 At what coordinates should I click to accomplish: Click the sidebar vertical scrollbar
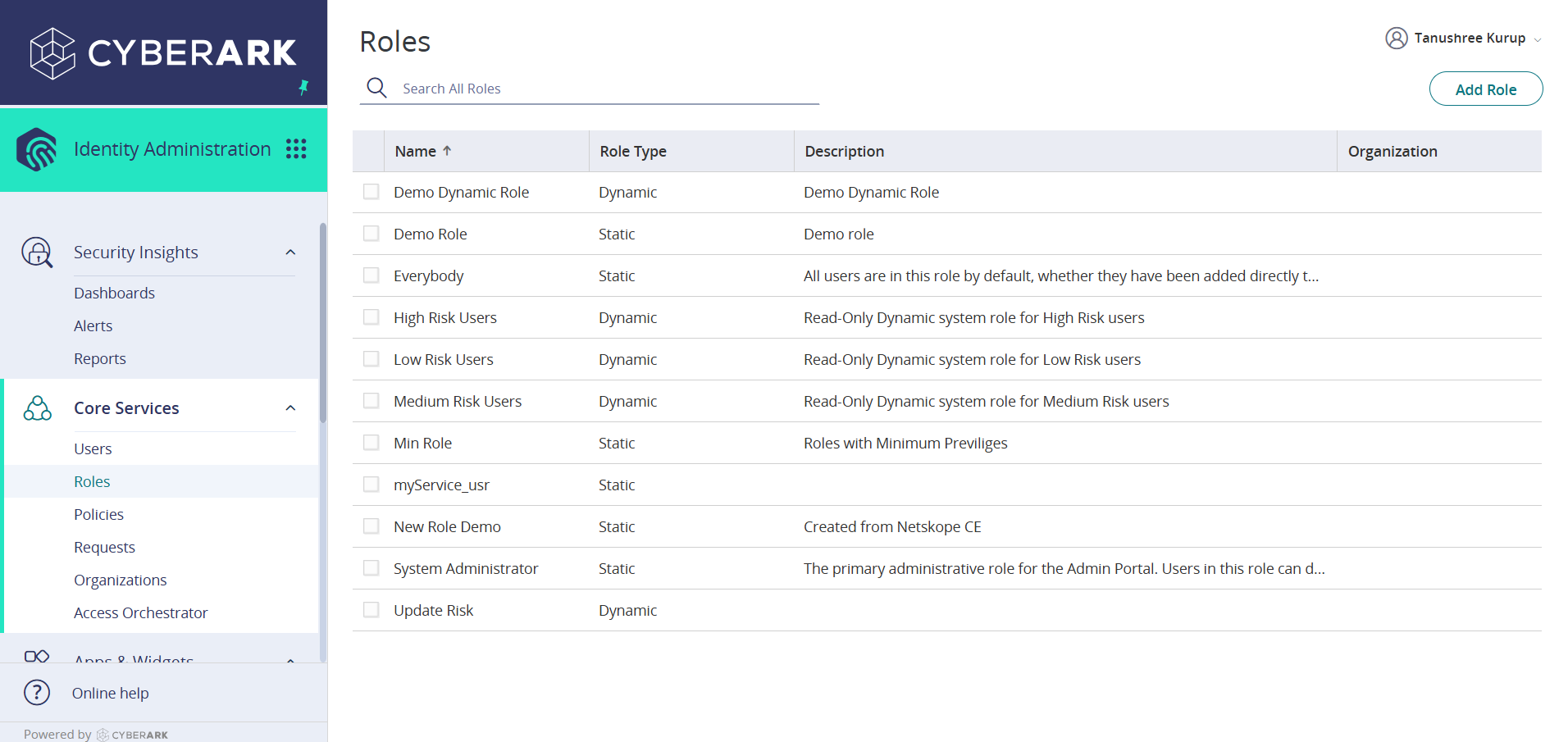[x=323, y=323]
